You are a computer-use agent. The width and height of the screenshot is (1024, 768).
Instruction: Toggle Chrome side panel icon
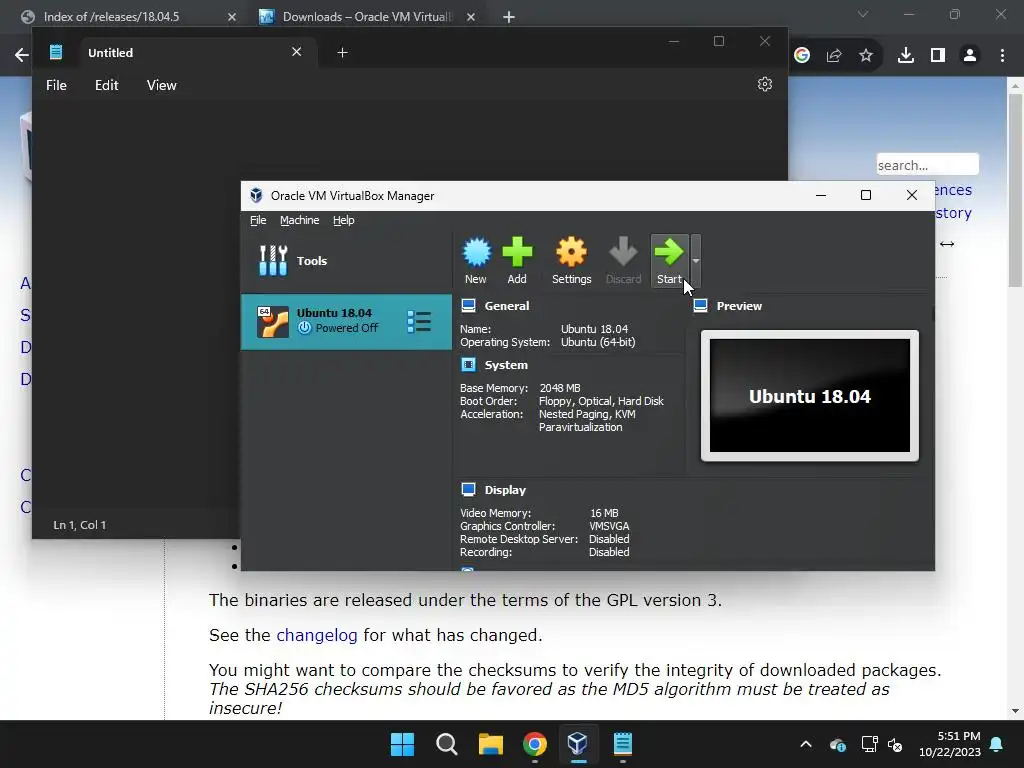(938, 56)
